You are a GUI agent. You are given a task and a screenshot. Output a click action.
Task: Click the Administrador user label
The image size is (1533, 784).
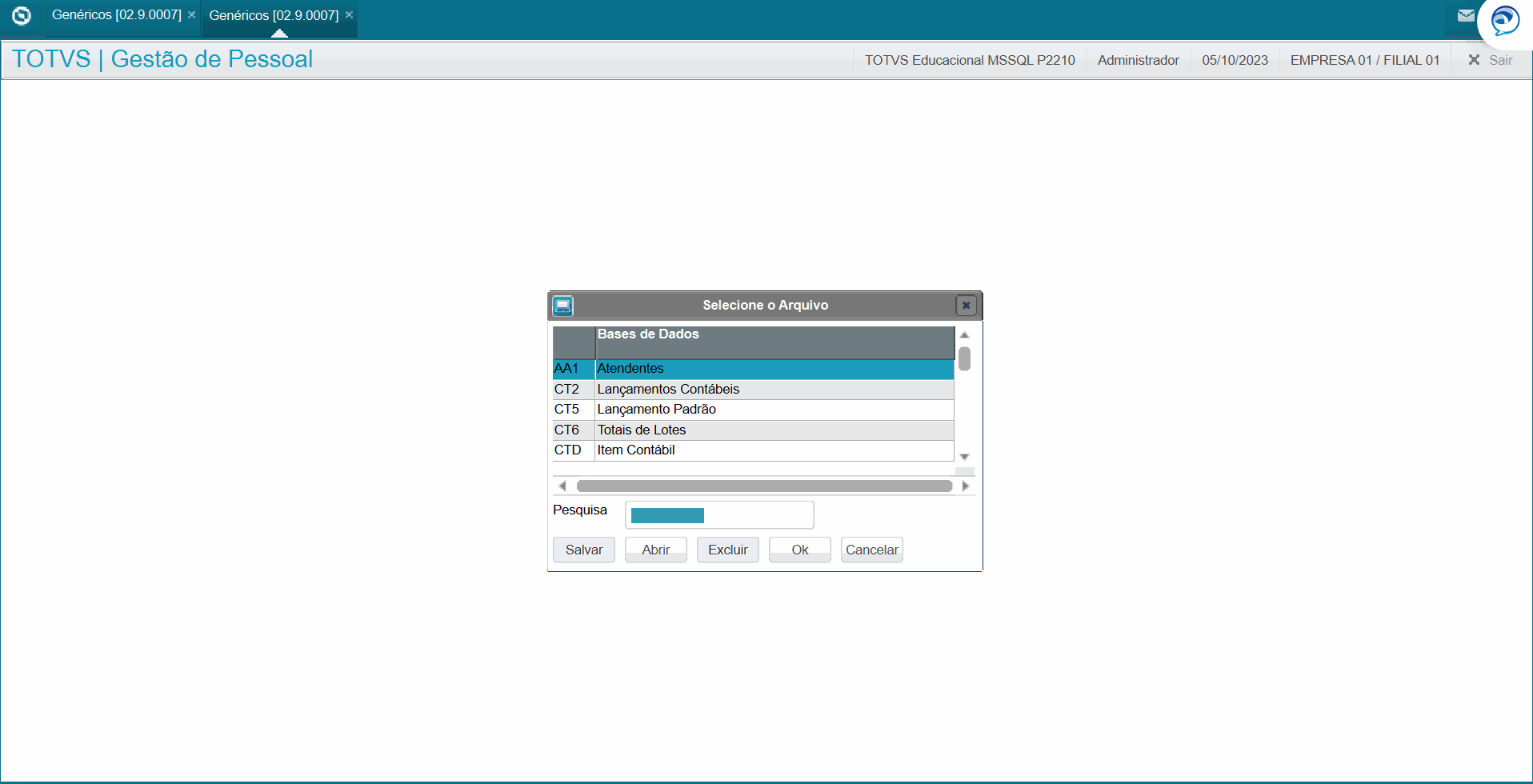tap(1138, 60)
